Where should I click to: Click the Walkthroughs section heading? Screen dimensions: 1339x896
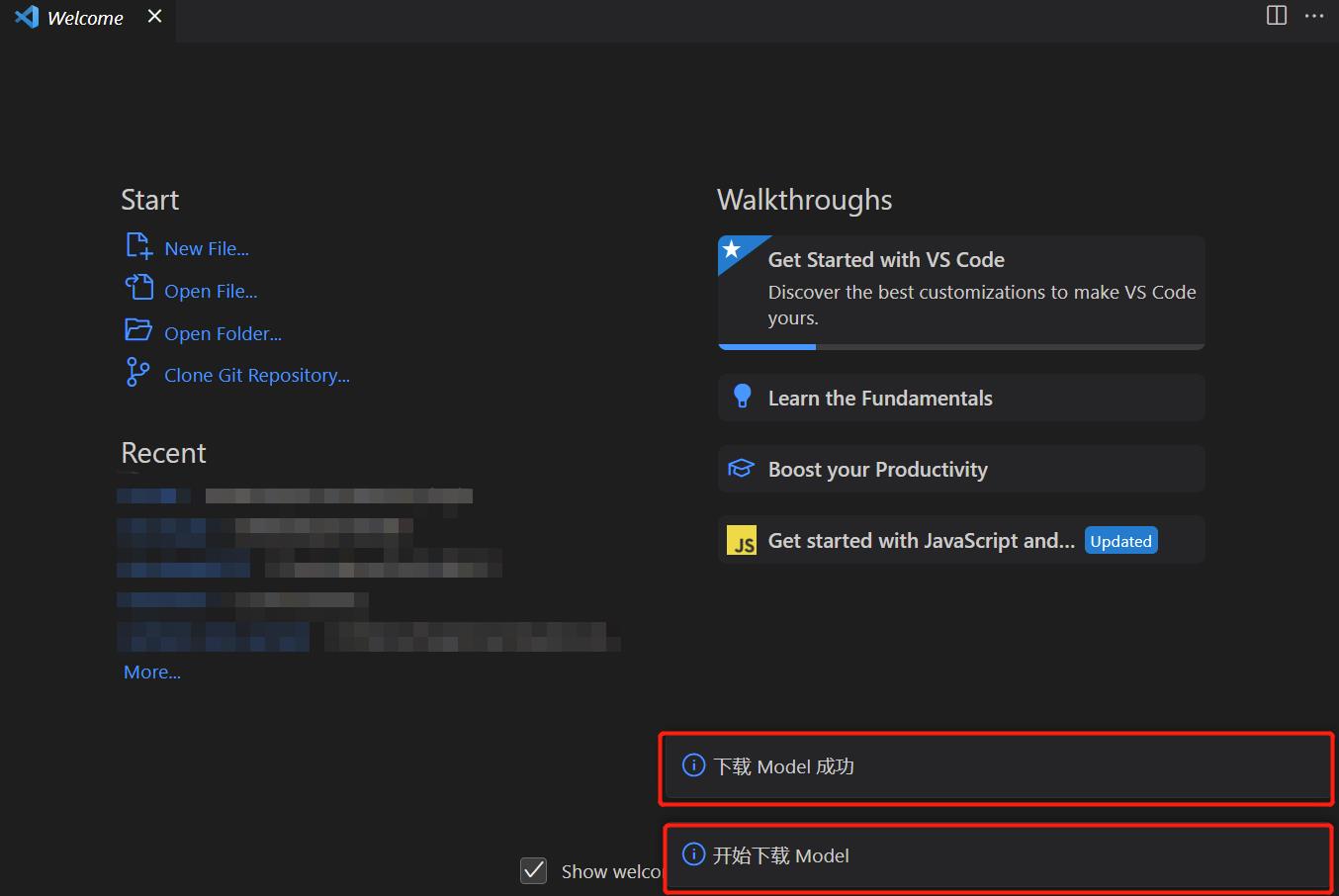[804, 200]
